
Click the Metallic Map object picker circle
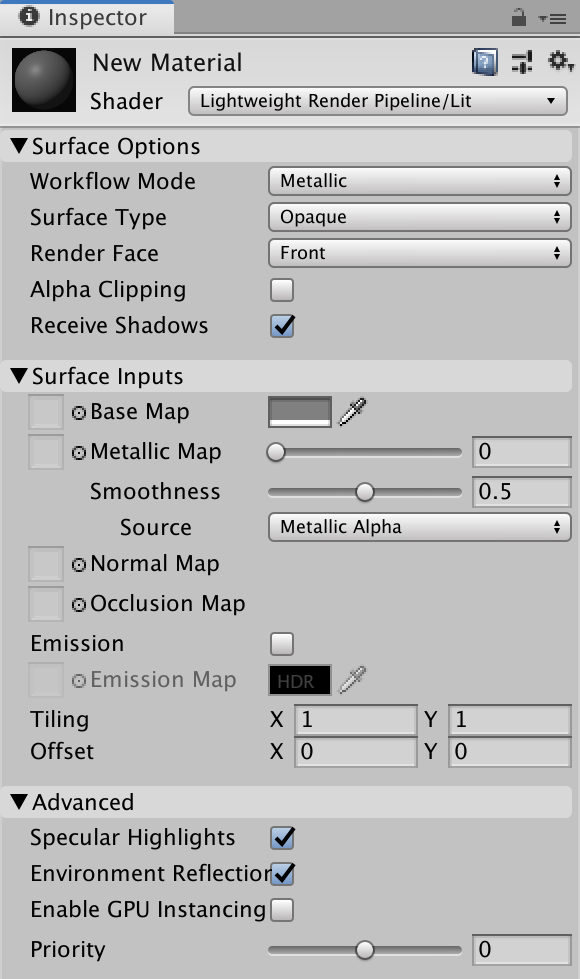click(x=80, y=451)
